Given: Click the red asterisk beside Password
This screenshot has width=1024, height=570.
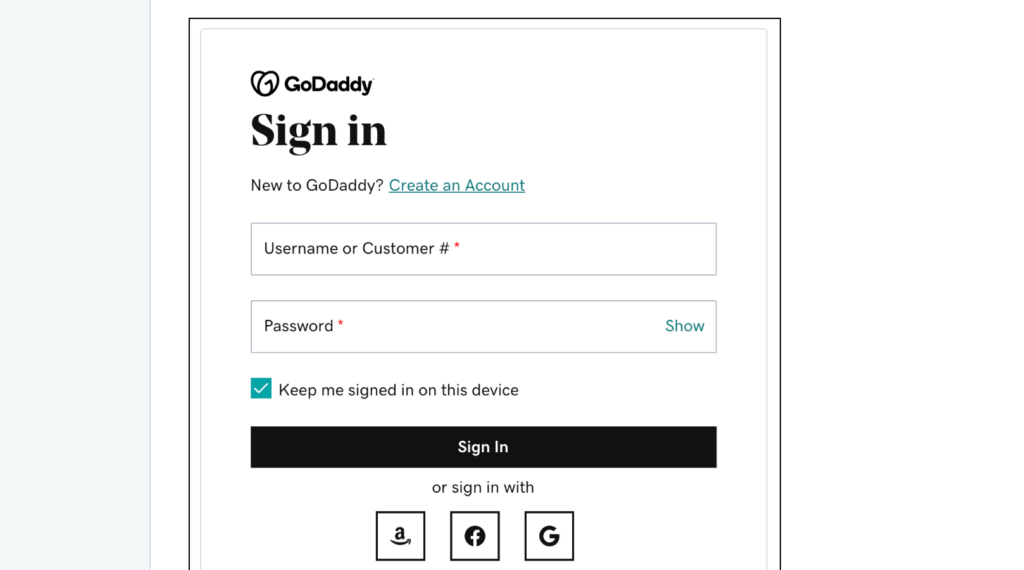Looking at the screenshot, I should click(340, 324).
